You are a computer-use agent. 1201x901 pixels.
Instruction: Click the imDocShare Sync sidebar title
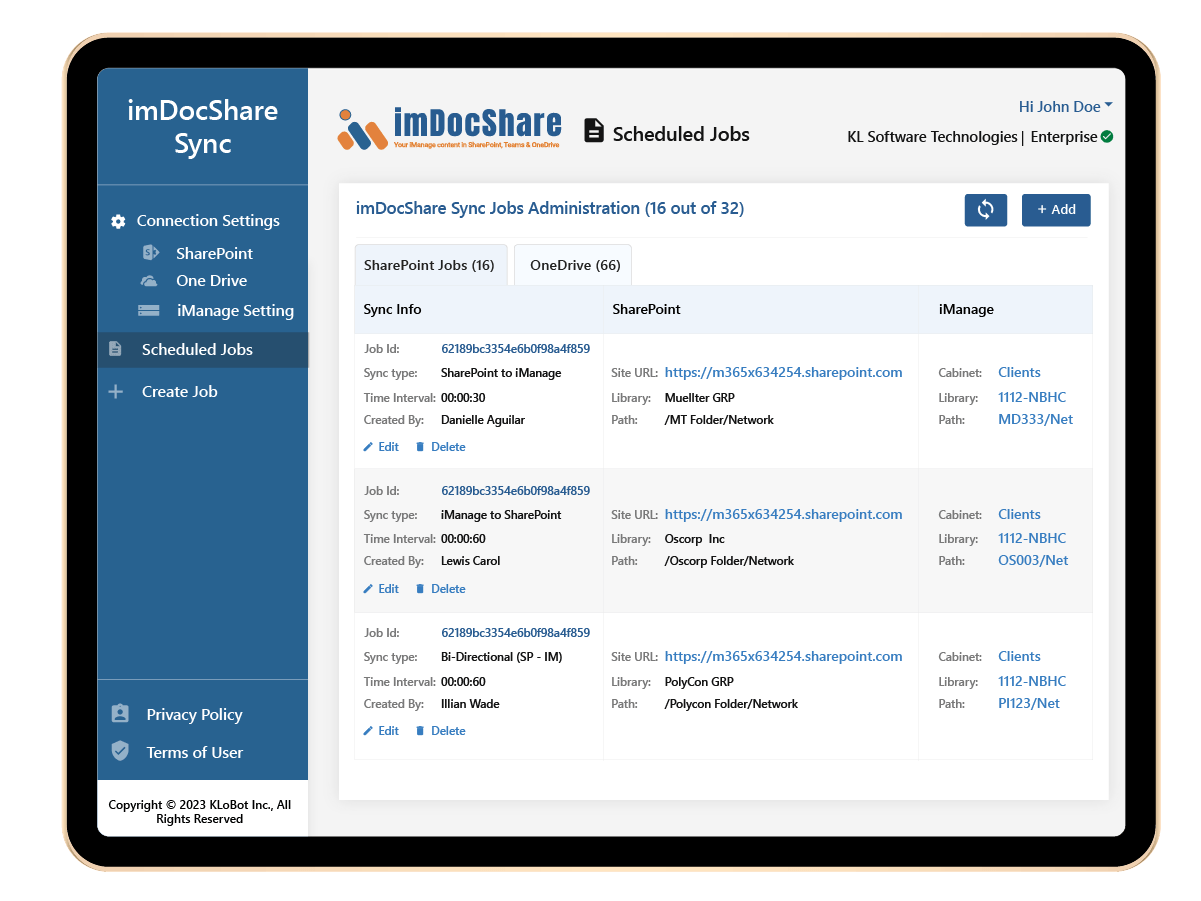[x=203, y=127]
